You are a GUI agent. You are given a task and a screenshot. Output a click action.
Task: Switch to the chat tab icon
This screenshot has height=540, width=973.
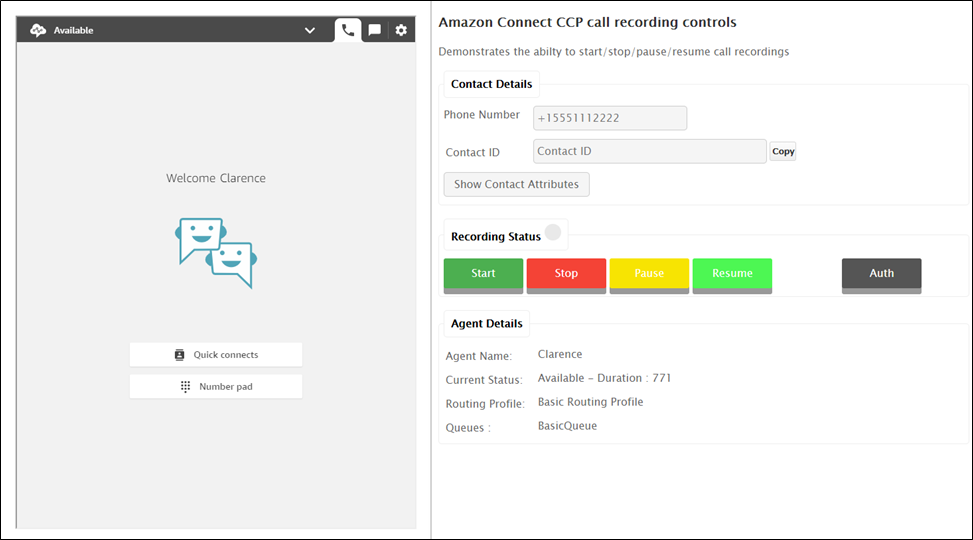pos(375,30)
